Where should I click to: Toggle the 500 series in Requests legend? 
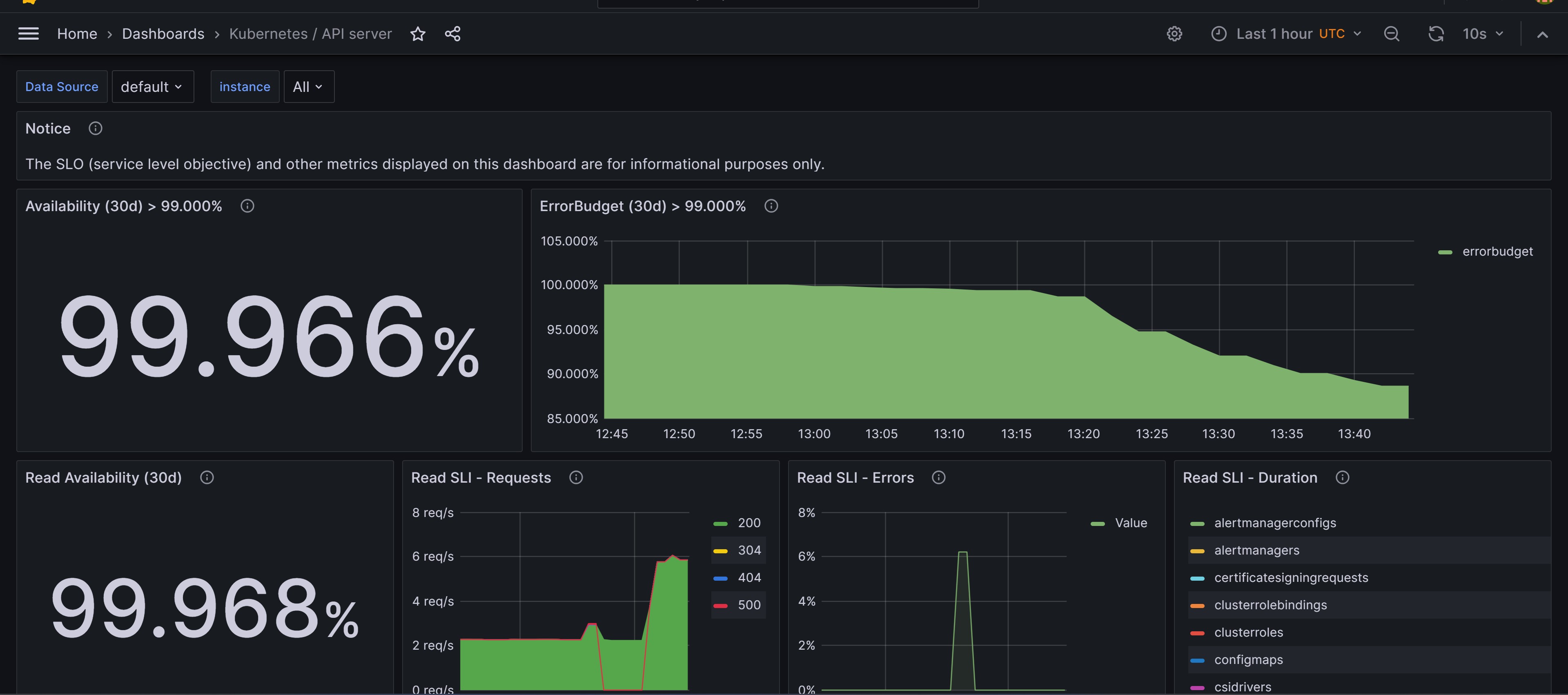coord(749,605)
